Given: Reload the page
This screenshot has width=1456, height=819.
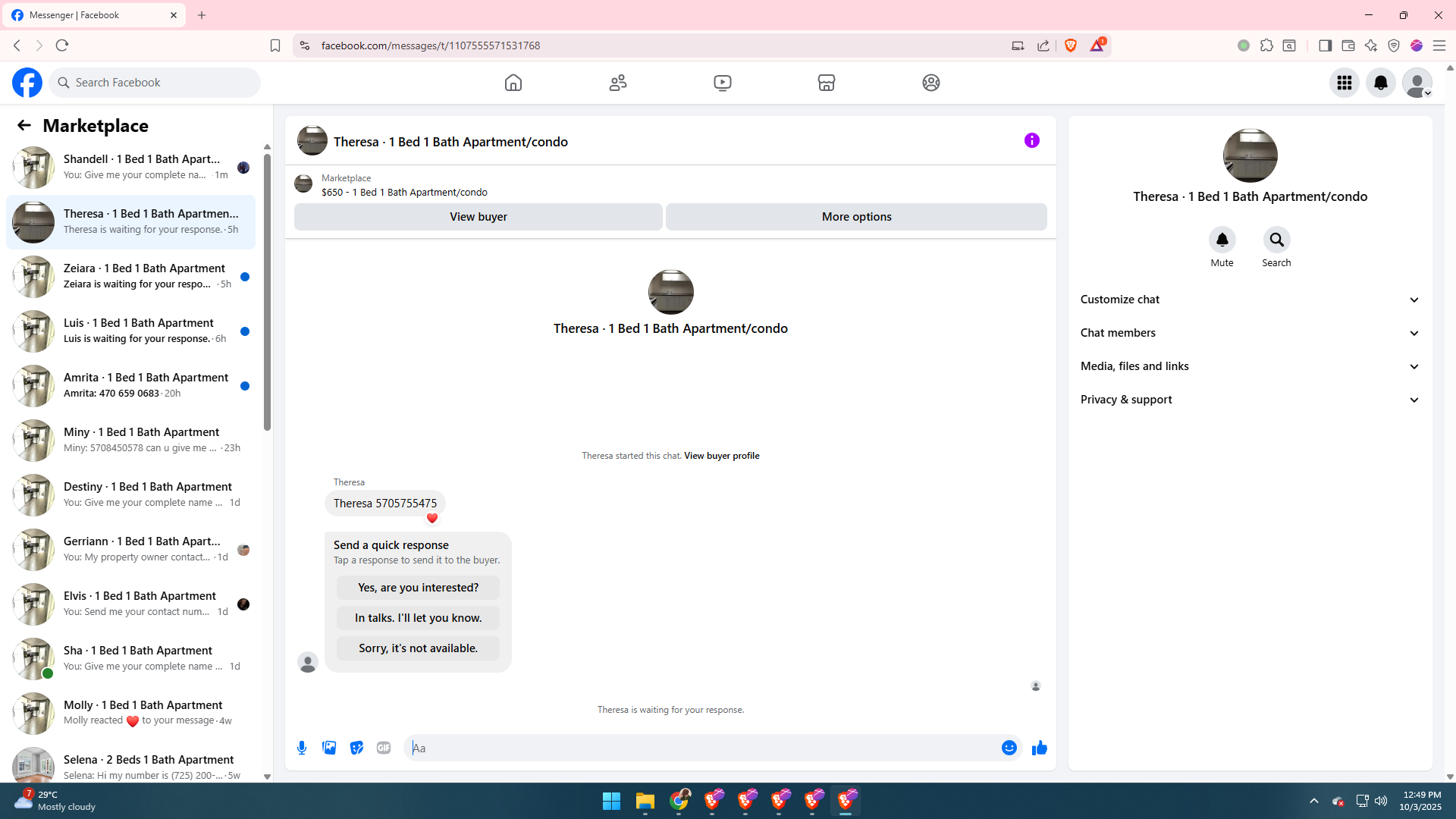Looking at the screenshot, I should pyautogui.click(x=62, y=45).
